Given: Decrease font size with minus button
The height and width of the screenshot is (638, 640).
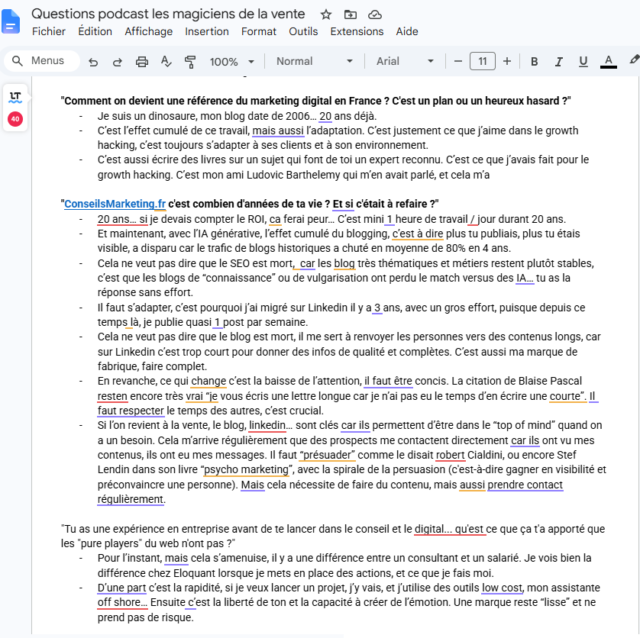Looking at the screenshot, I should pyautogui.click(x=458, y=61).
